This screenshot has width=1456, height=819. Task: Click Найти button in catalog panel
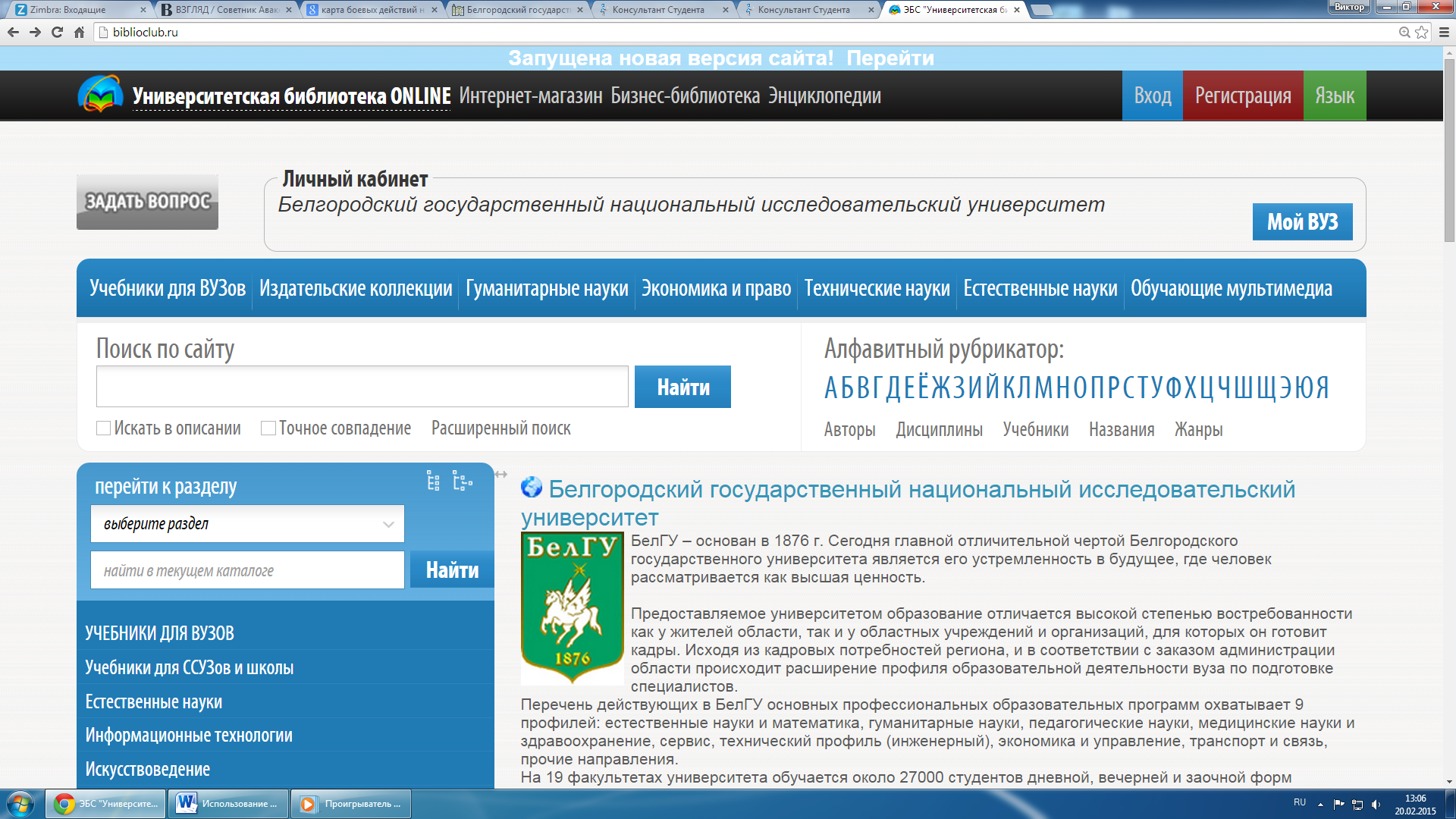[x=452, y=570]
